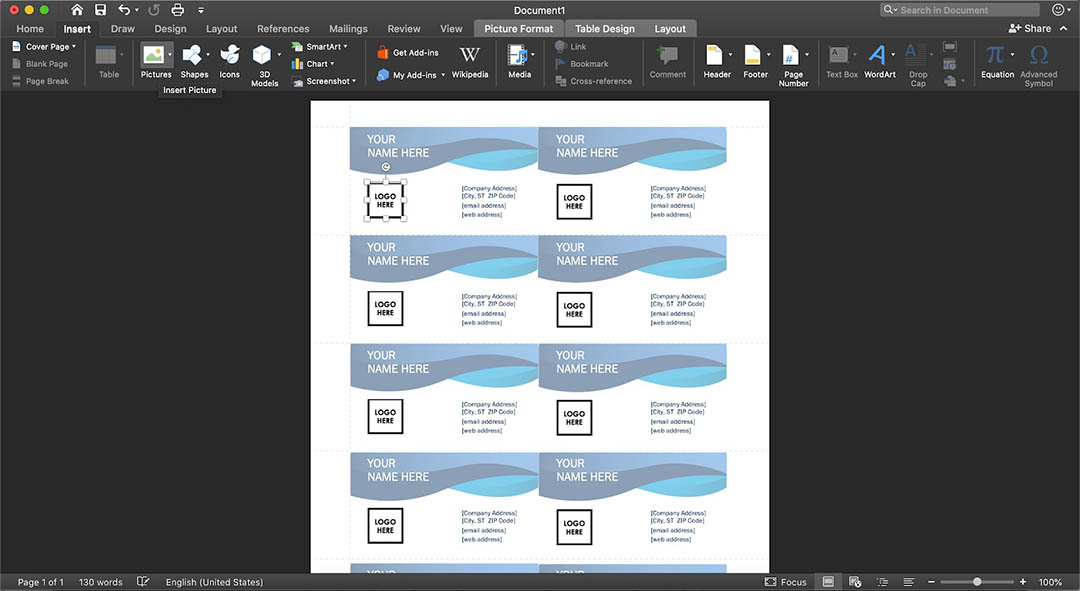Click the Search in Document field
This screenshot has height=591, width=1080.
point(959,10)
